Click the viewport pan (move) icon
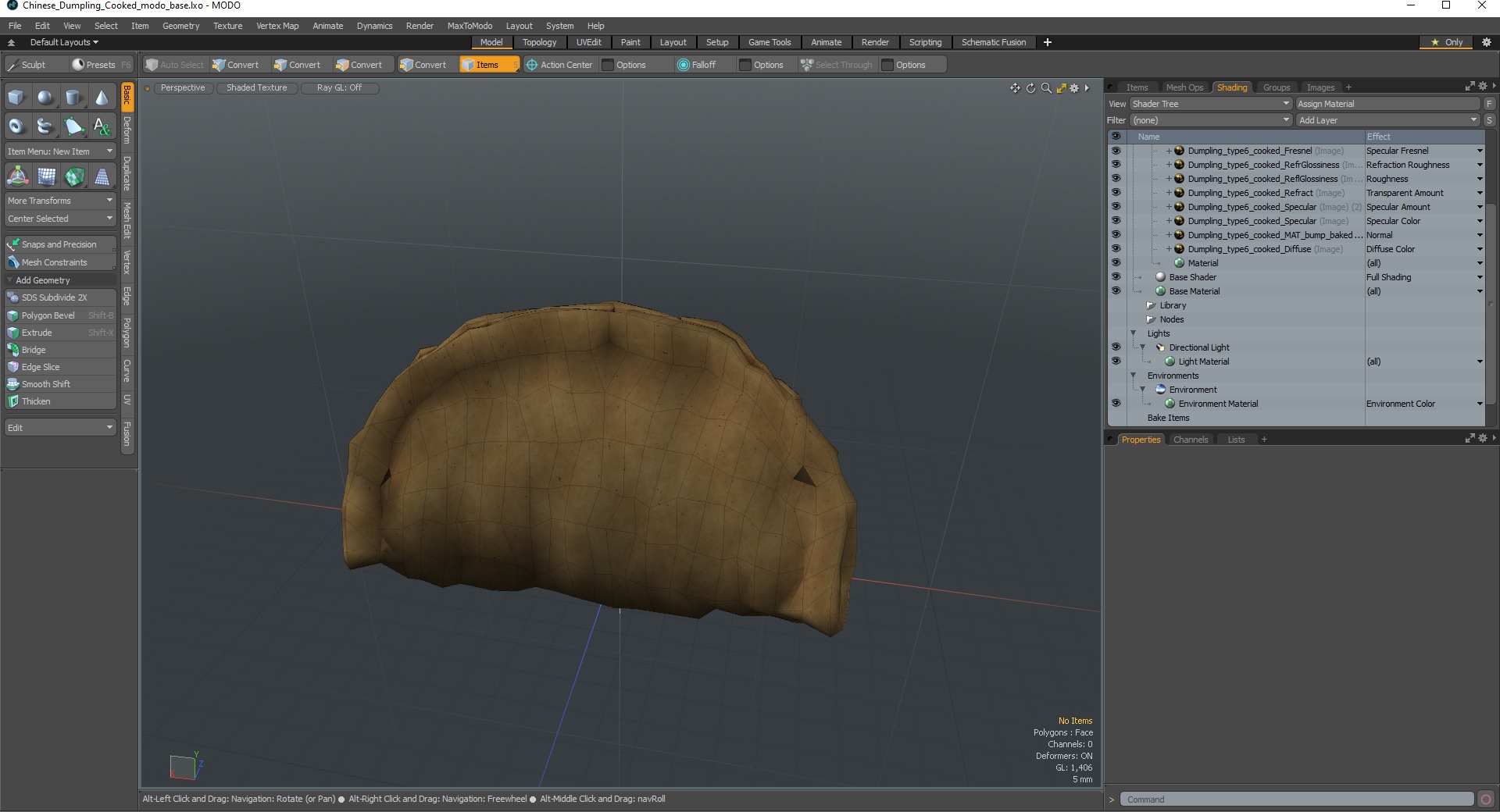1500x812 pixels. pos(1015,88)
